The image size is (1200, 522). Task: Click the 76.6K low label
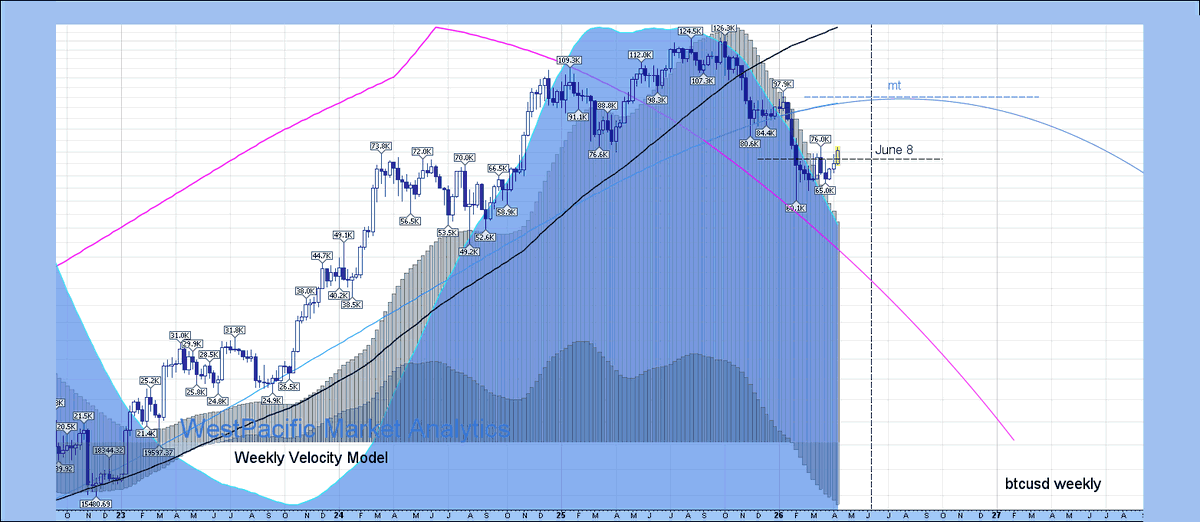click(598, 154)
